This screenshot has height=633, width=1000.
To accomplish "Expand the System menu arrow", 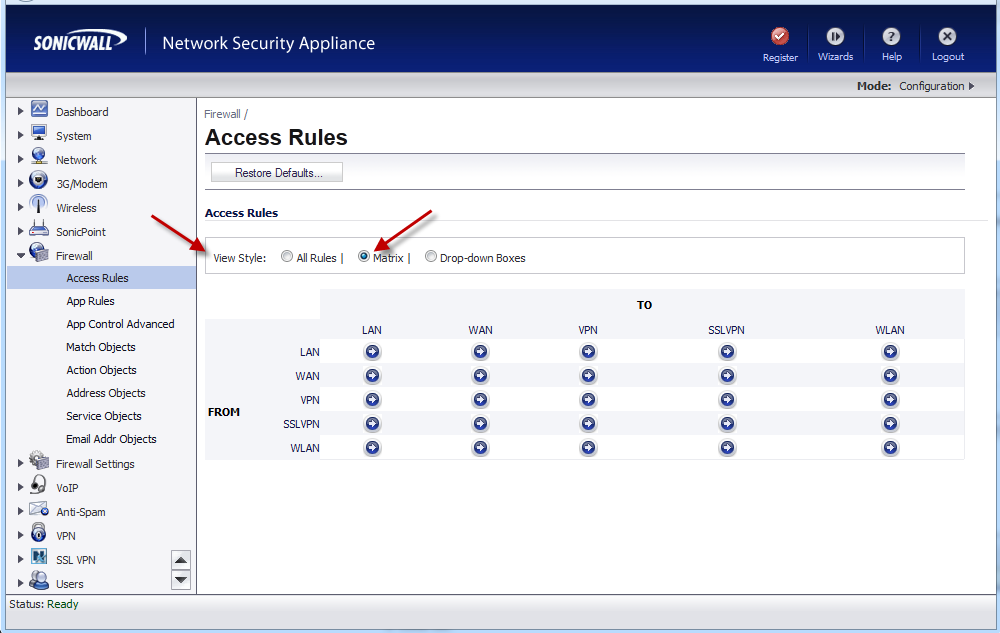I will 20,135.
